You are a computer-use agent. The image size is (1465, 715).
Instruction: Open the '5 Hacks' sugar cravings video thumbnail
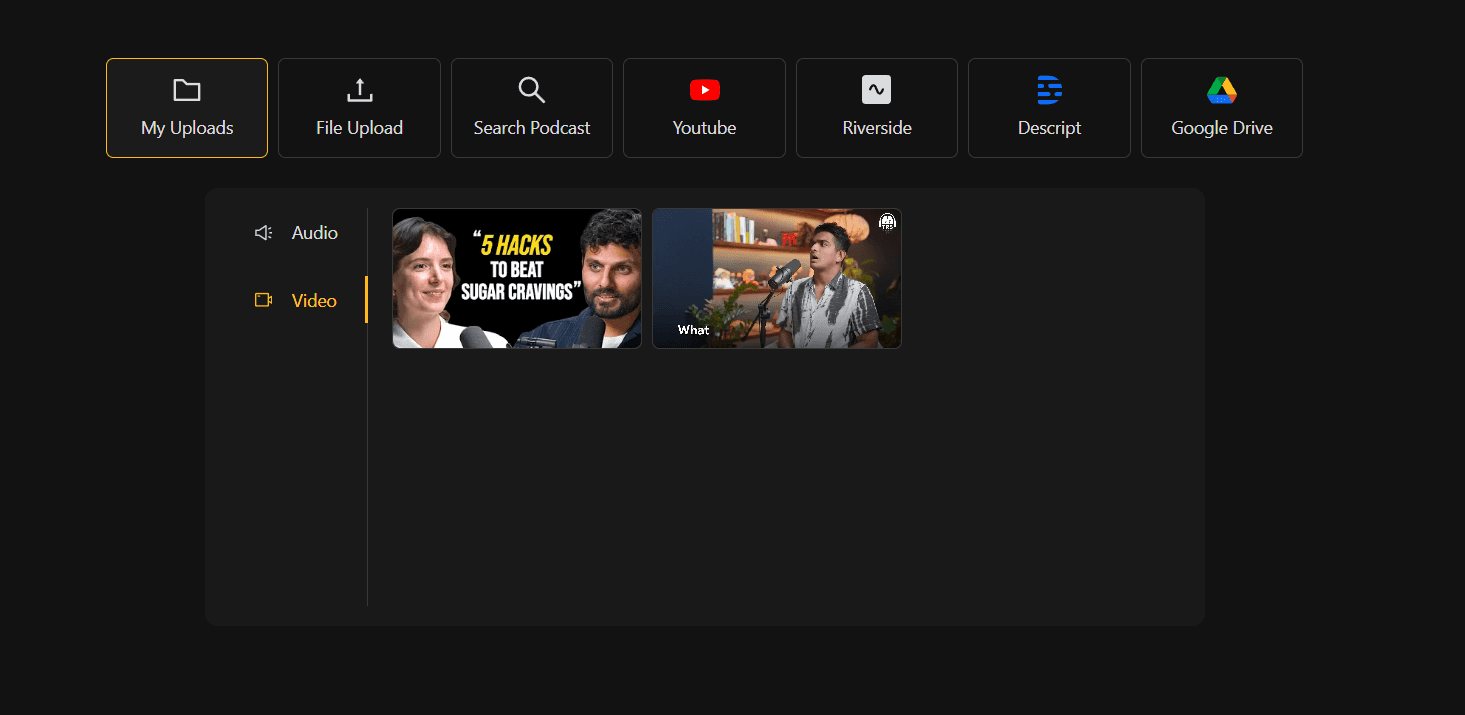click(516, 278)
